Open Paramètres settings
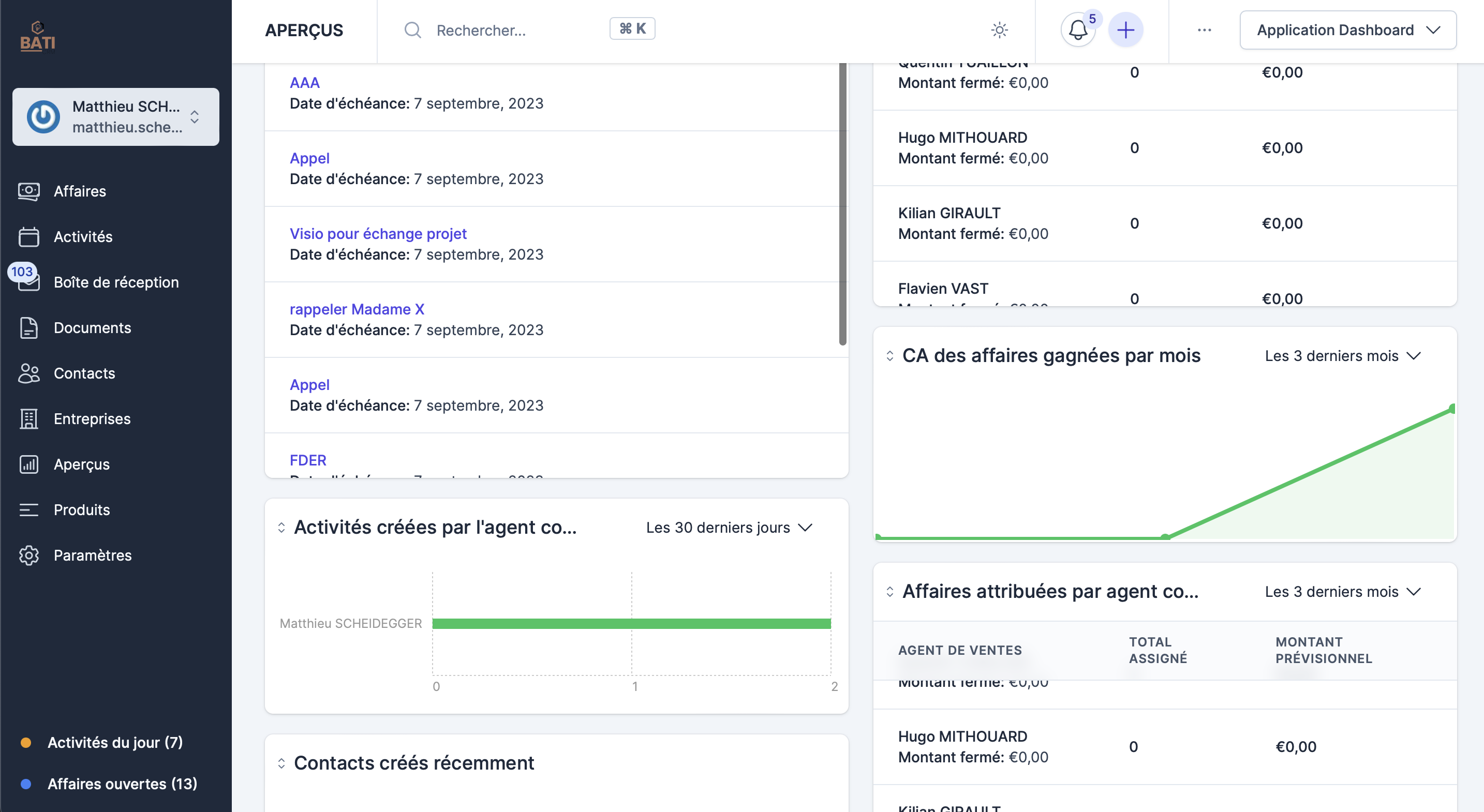The image size is (1484, 812). (92, 555)
